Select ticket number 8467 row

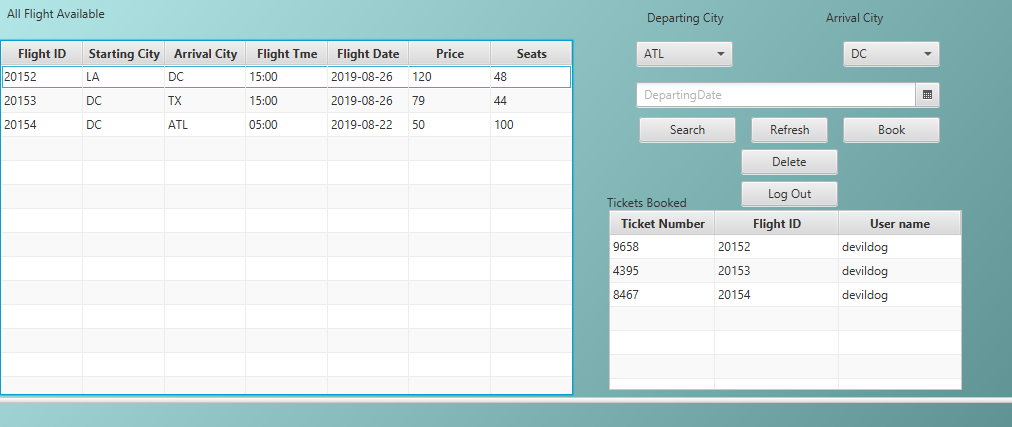(x=785, y=295)
